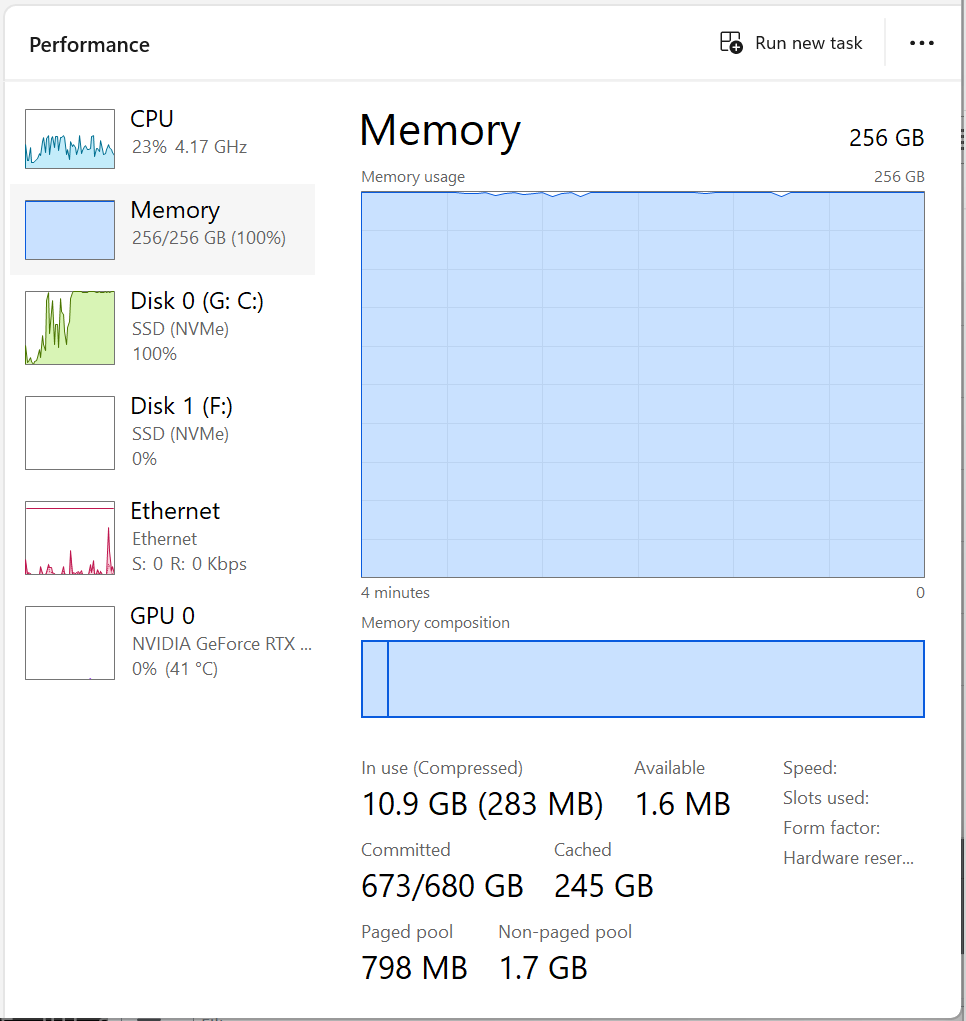The height and width of the screenshot is (1021, 966).
Task: Click the Run new task icon
Action: 731,43
